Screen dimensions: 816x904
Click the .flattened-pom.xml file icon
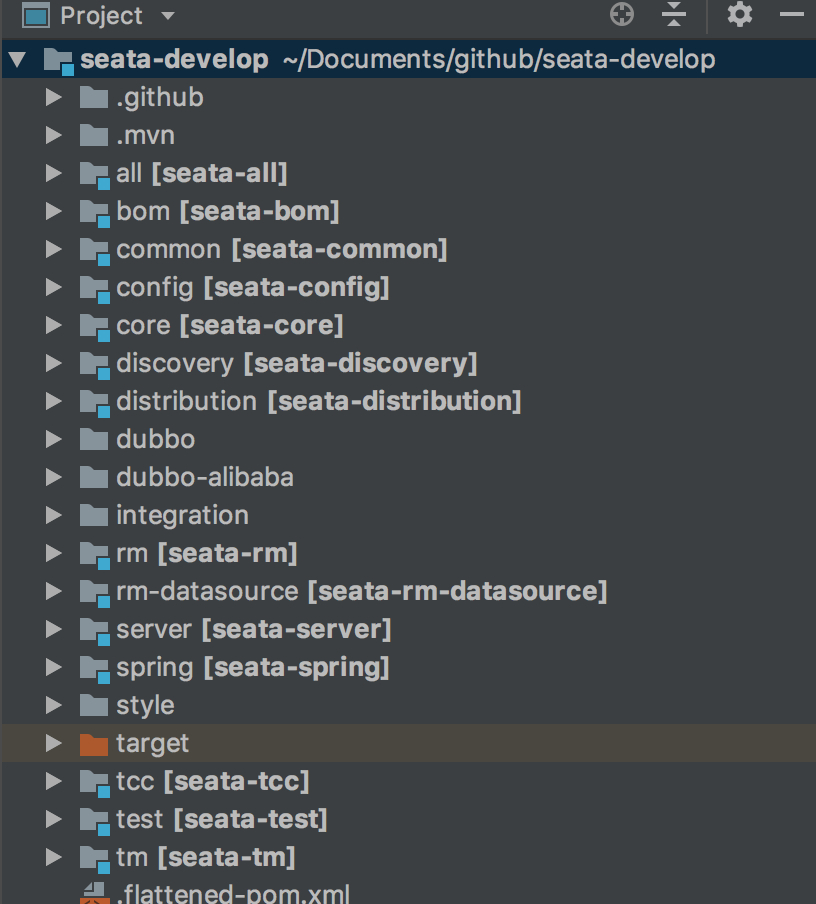coord(94,894)
